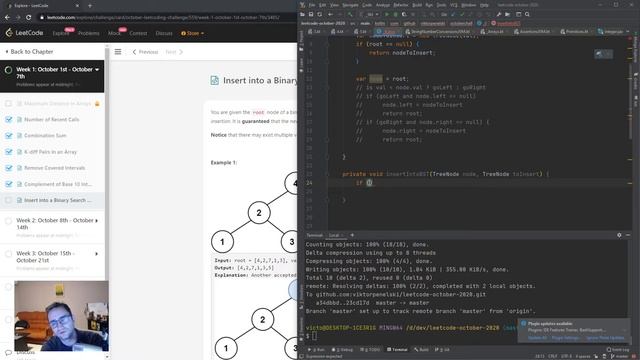Open the master git branch widget
Screen dimensions: 640x360
[619, 356]
